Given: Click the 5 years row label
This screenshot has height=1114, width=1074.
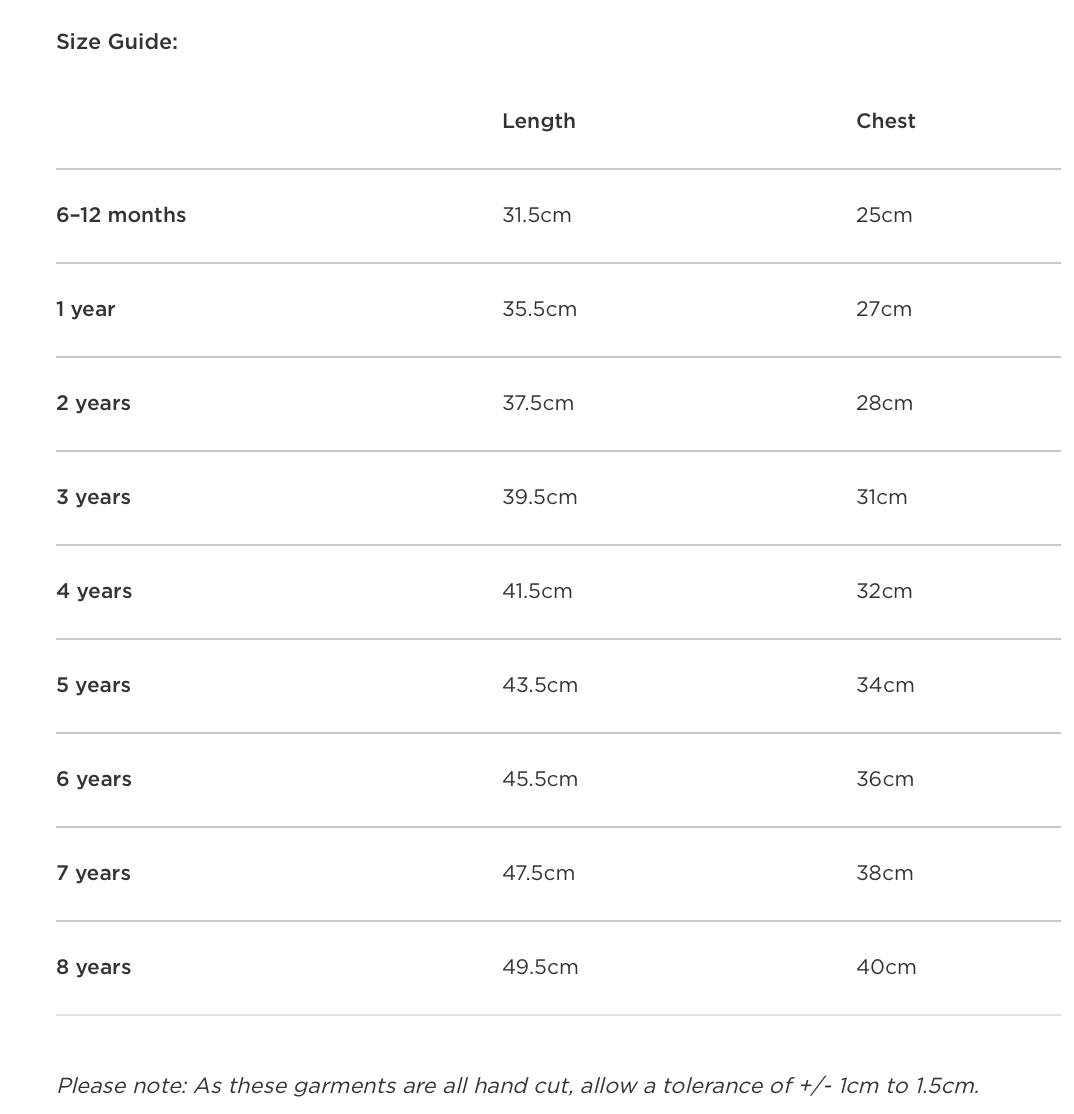Looking at the screenshot, I should pyautogui.click(x=93, y=685).
